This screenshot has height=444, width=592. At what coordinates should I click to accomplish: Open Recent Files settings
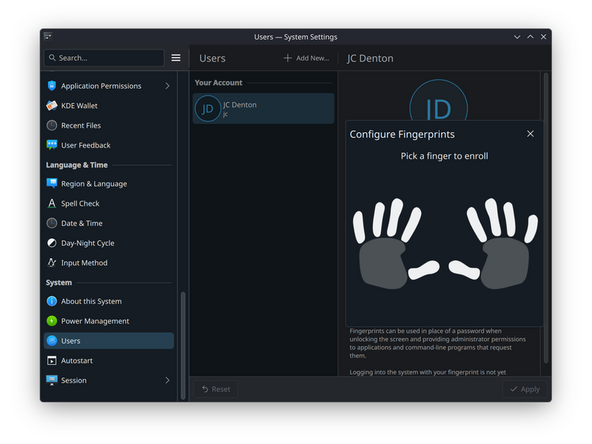(x=109, y=125)
